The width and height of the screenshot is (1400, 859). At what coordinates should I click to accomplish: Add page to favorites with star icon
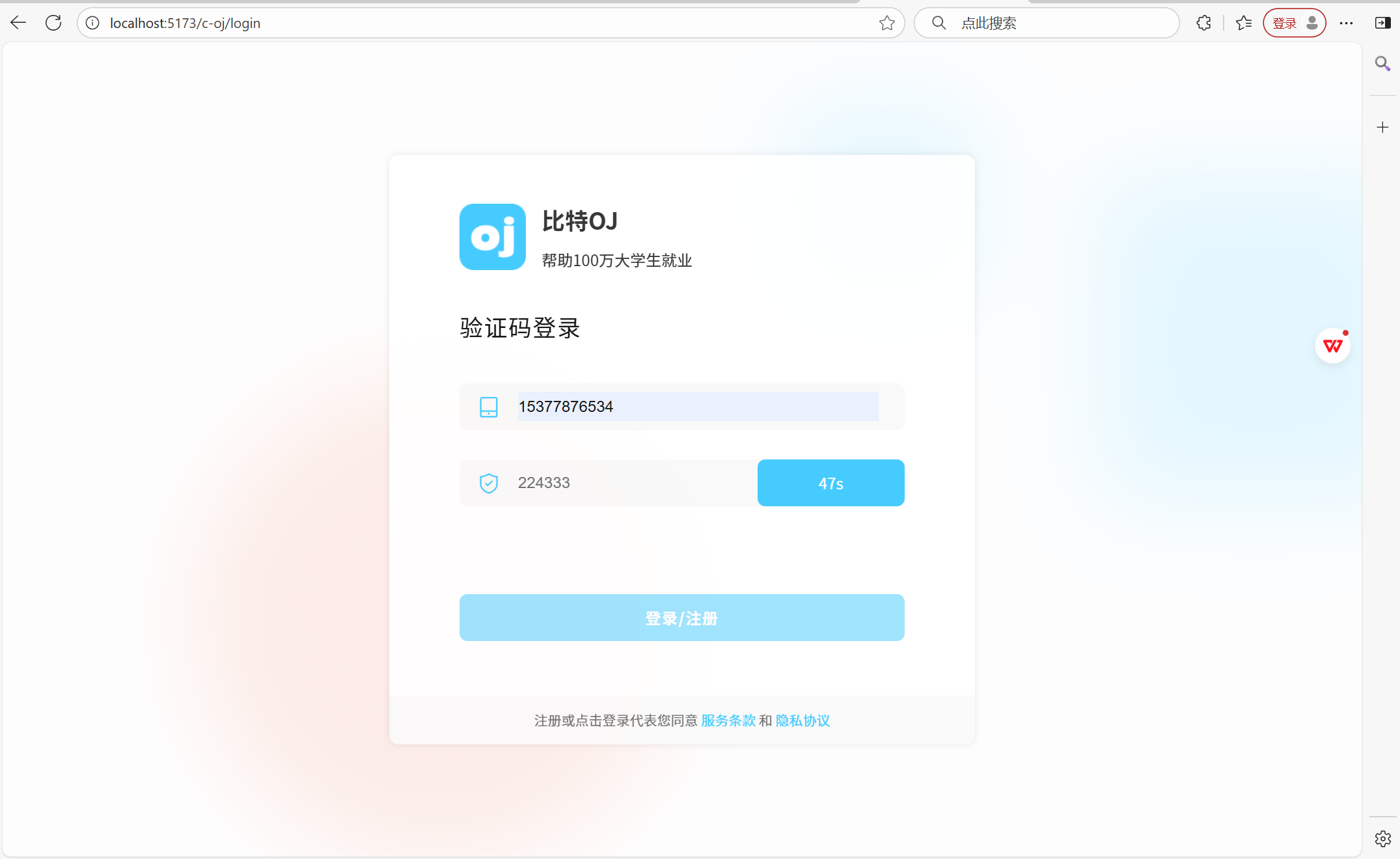[x=886, y=23]
